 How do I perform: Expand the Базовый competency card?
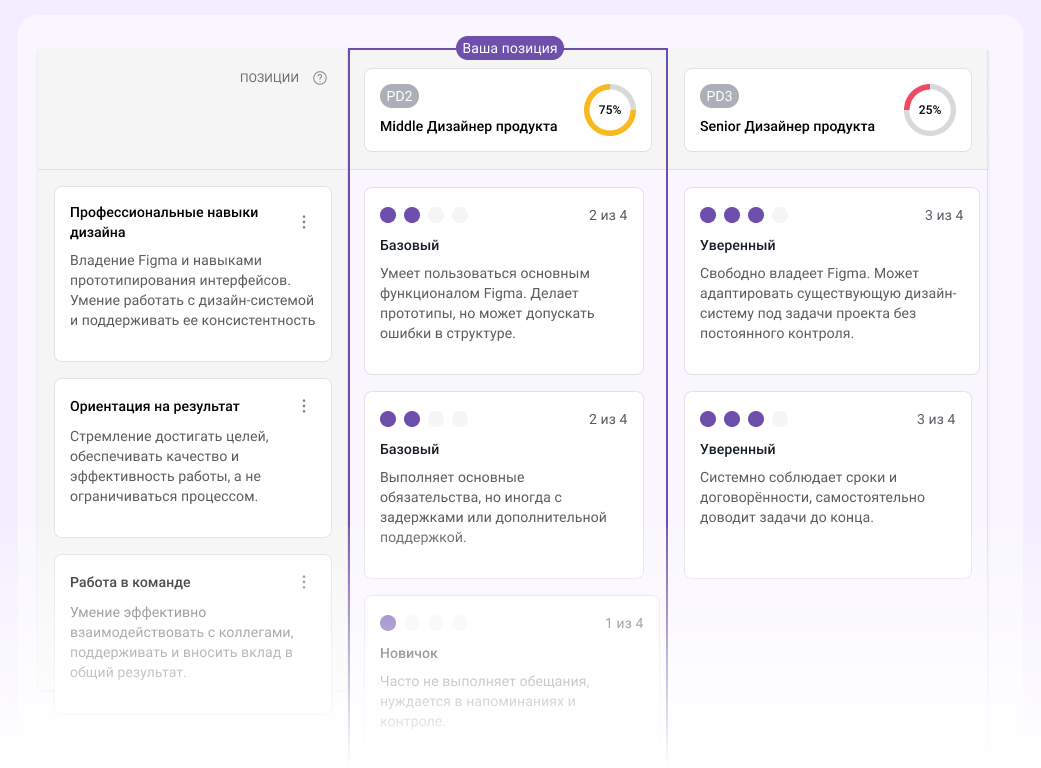pos(504,280)
